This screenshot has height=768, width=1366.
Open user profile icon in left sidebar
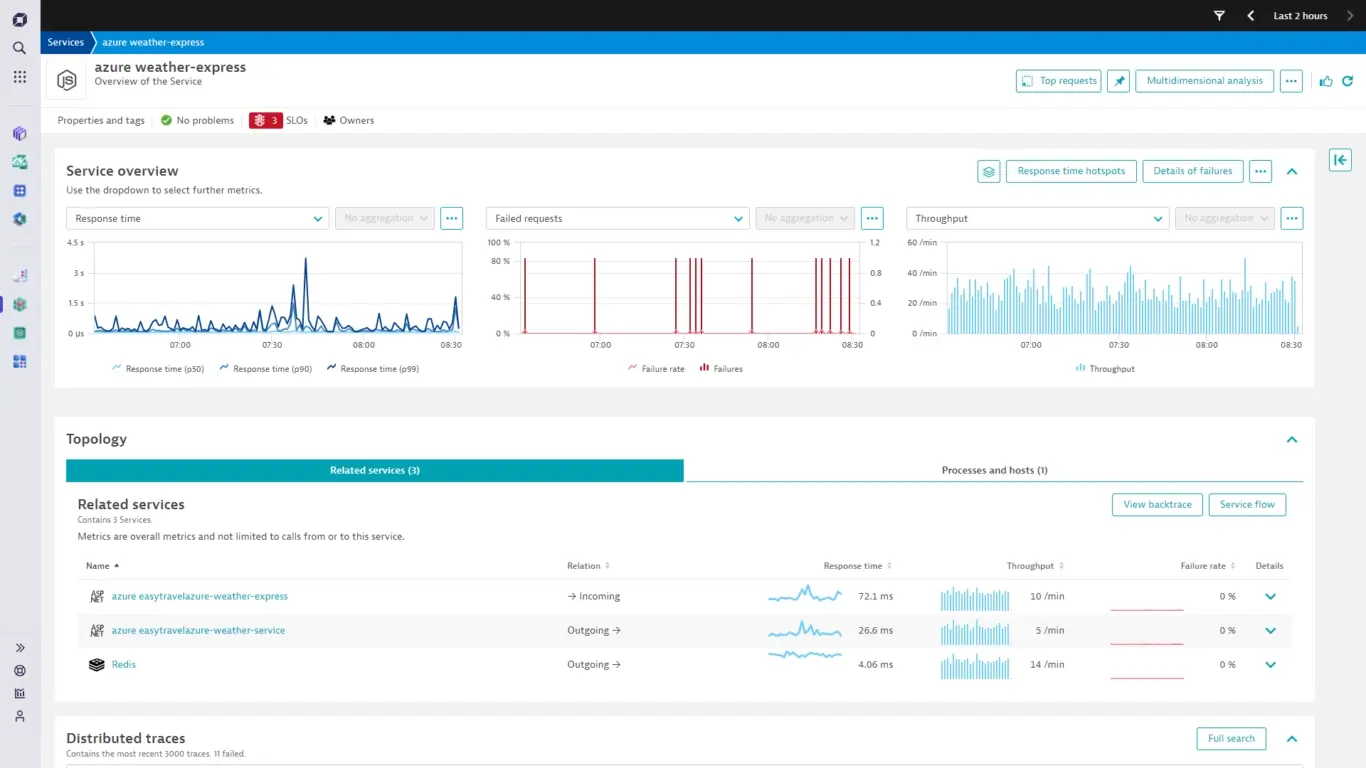19,716
